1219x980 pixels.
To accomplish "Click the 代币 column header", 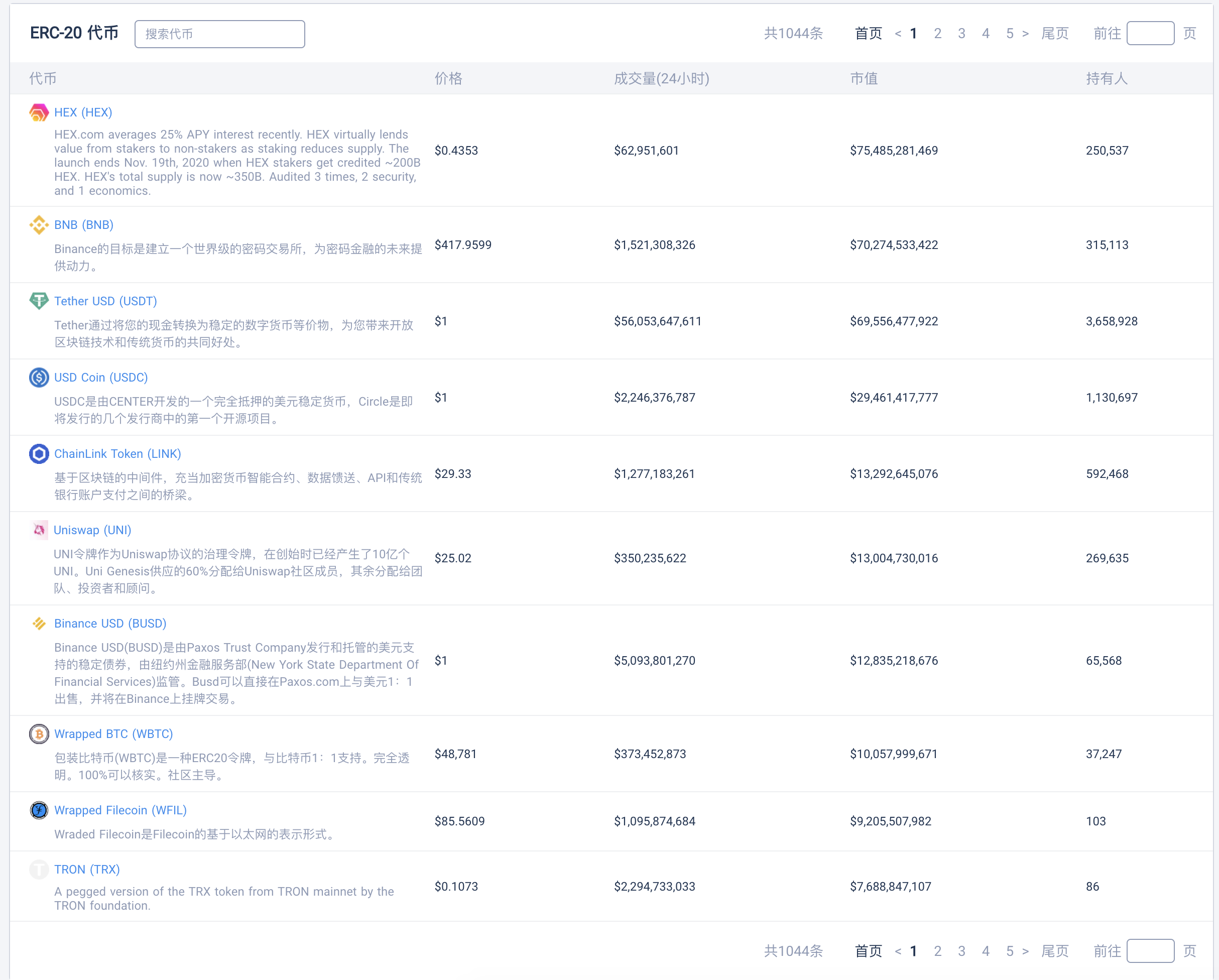I will pyautogui.click(x=43, y=78).
